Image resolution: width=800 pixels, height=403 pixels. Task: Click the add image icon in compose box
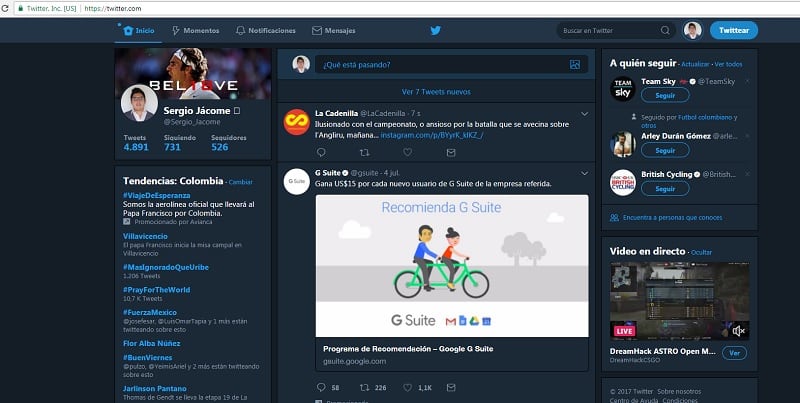point(575,65)
